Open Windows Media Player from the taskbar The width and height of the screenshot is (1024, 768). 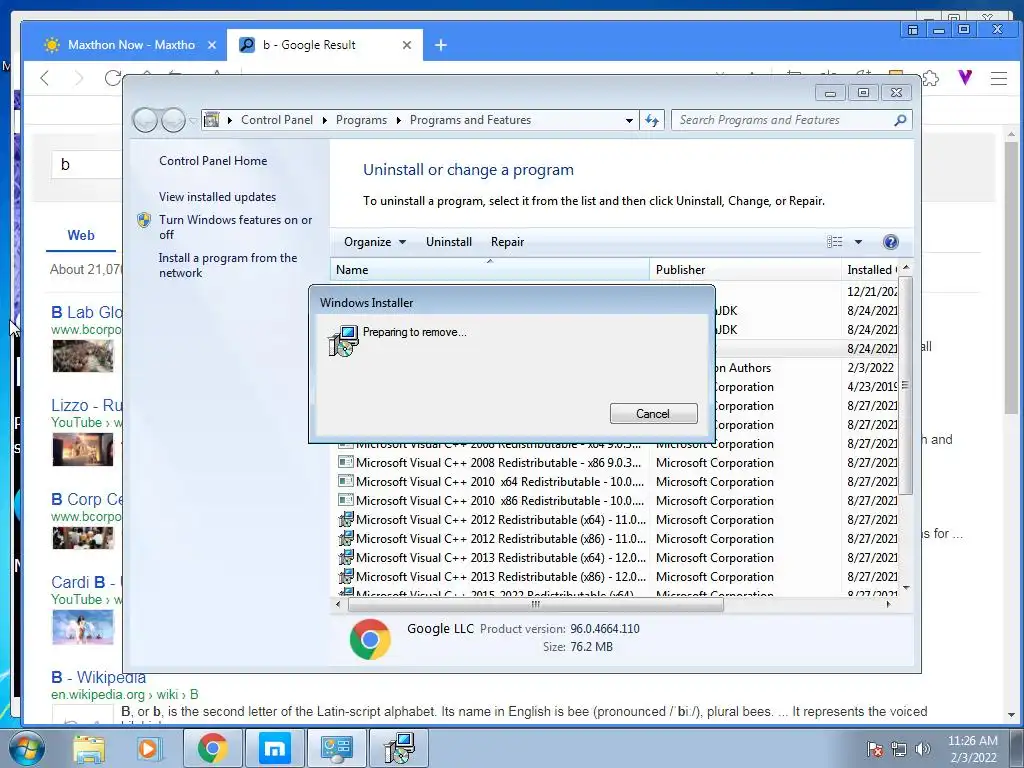(149, 749)
